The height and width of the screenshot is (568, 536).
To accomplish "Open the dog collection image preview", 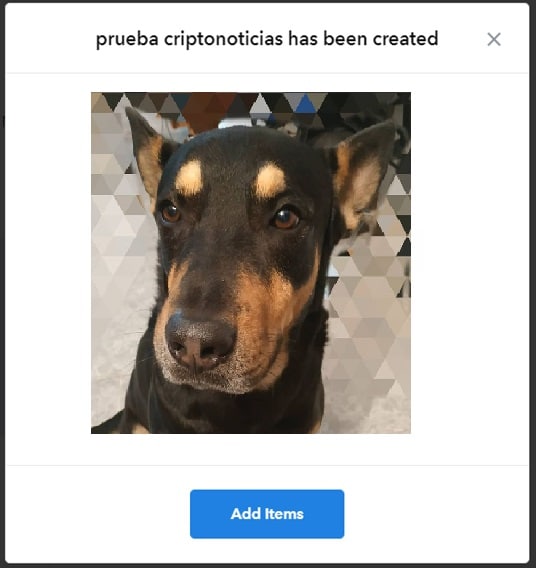I will tap(251, 263).
